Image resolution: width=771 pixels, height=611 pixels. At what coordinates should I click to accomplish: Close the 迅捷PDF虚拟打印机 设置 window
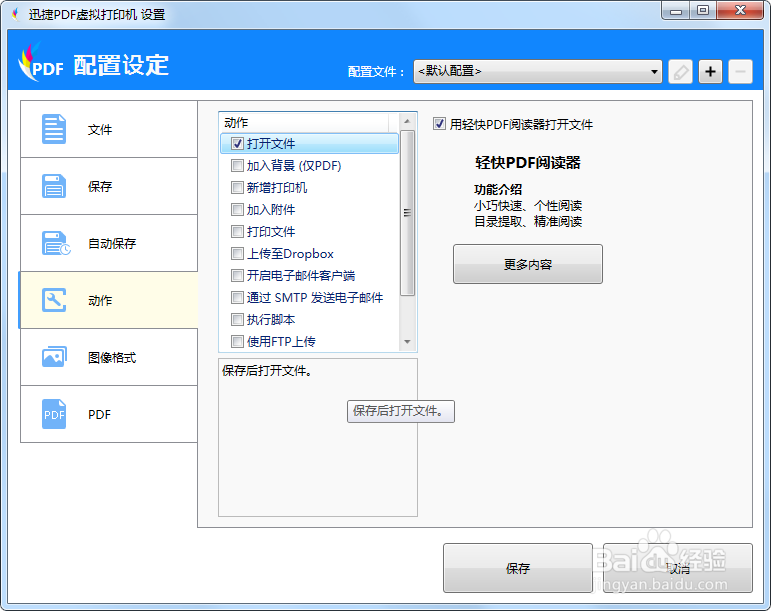point(741,11)
